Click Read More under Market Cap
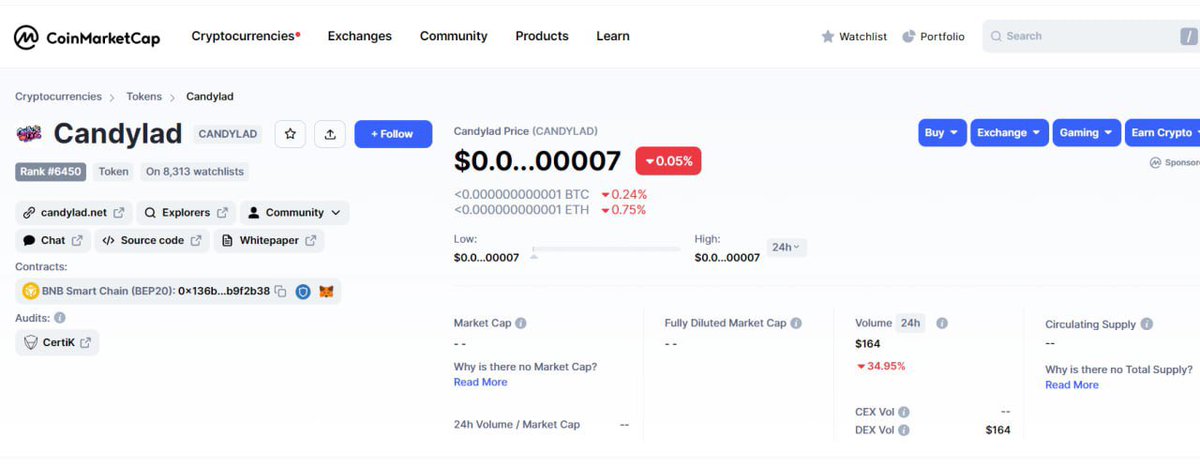The height and width of the screenshot is (467, 1200). click(x=480, y=383)
